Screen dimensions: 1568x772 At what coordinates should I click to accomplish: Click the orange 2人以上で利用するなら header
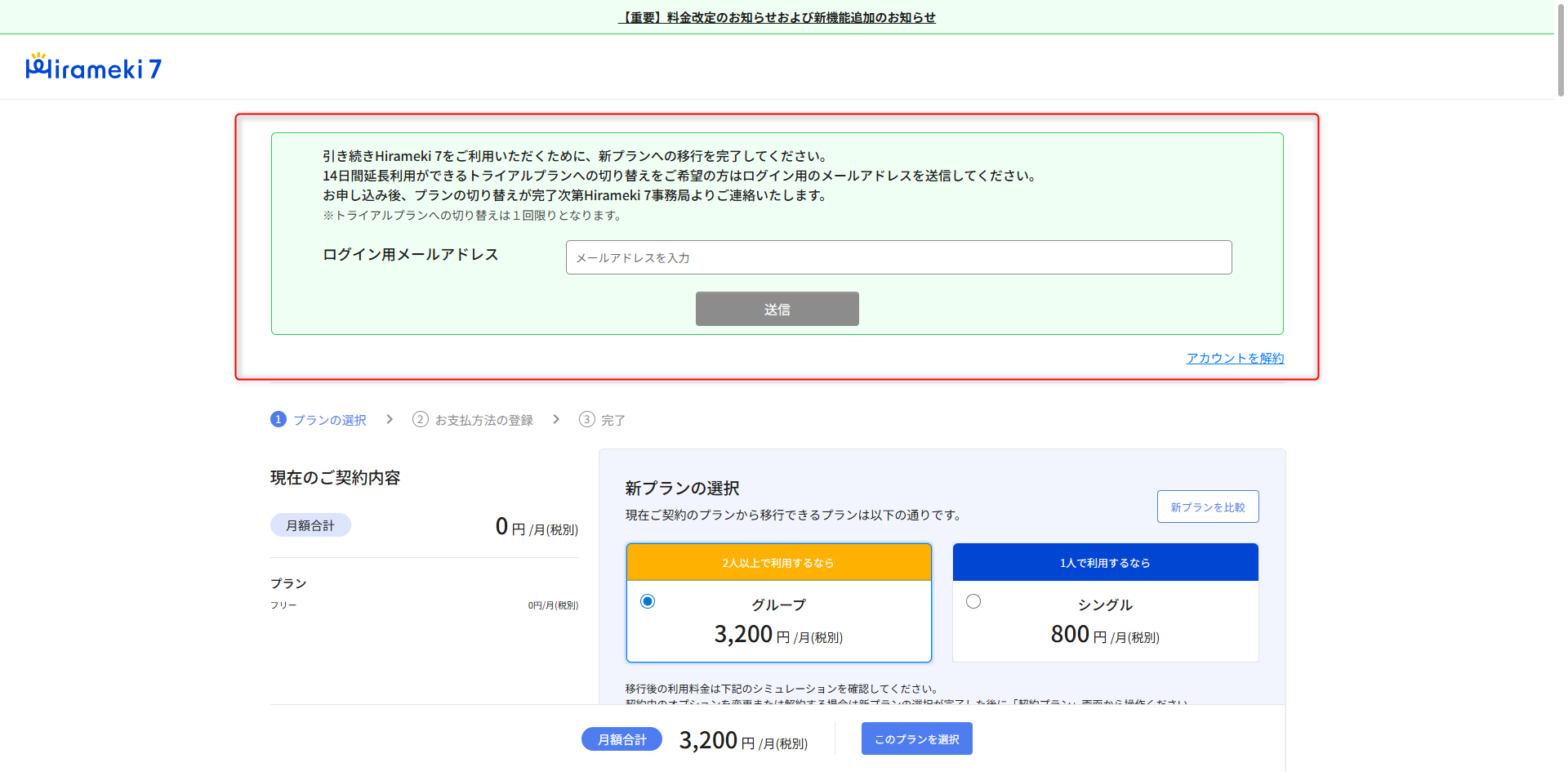778,563
